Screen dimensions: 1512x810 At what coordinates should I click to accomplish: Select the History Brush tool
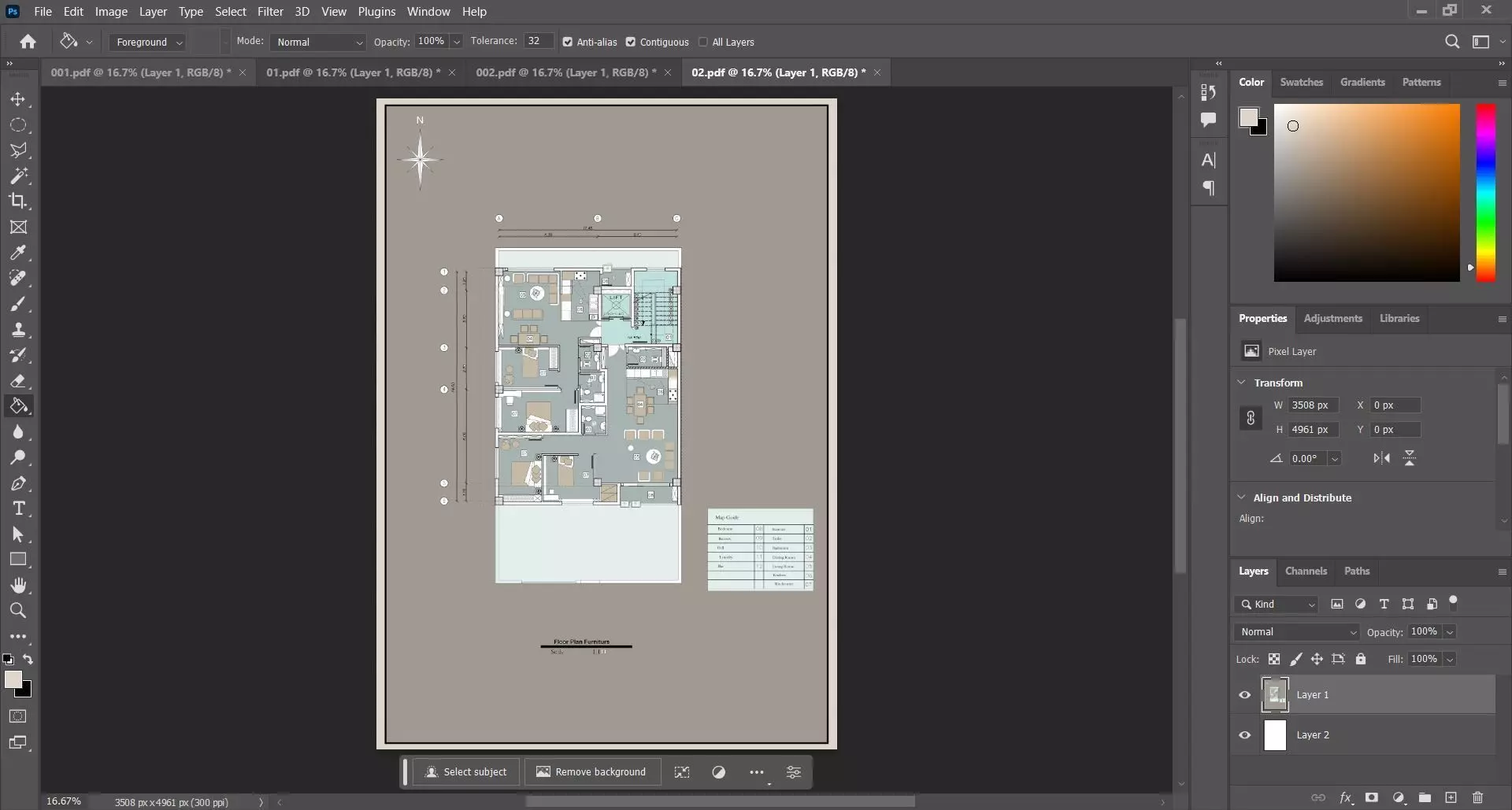[18, 355]
